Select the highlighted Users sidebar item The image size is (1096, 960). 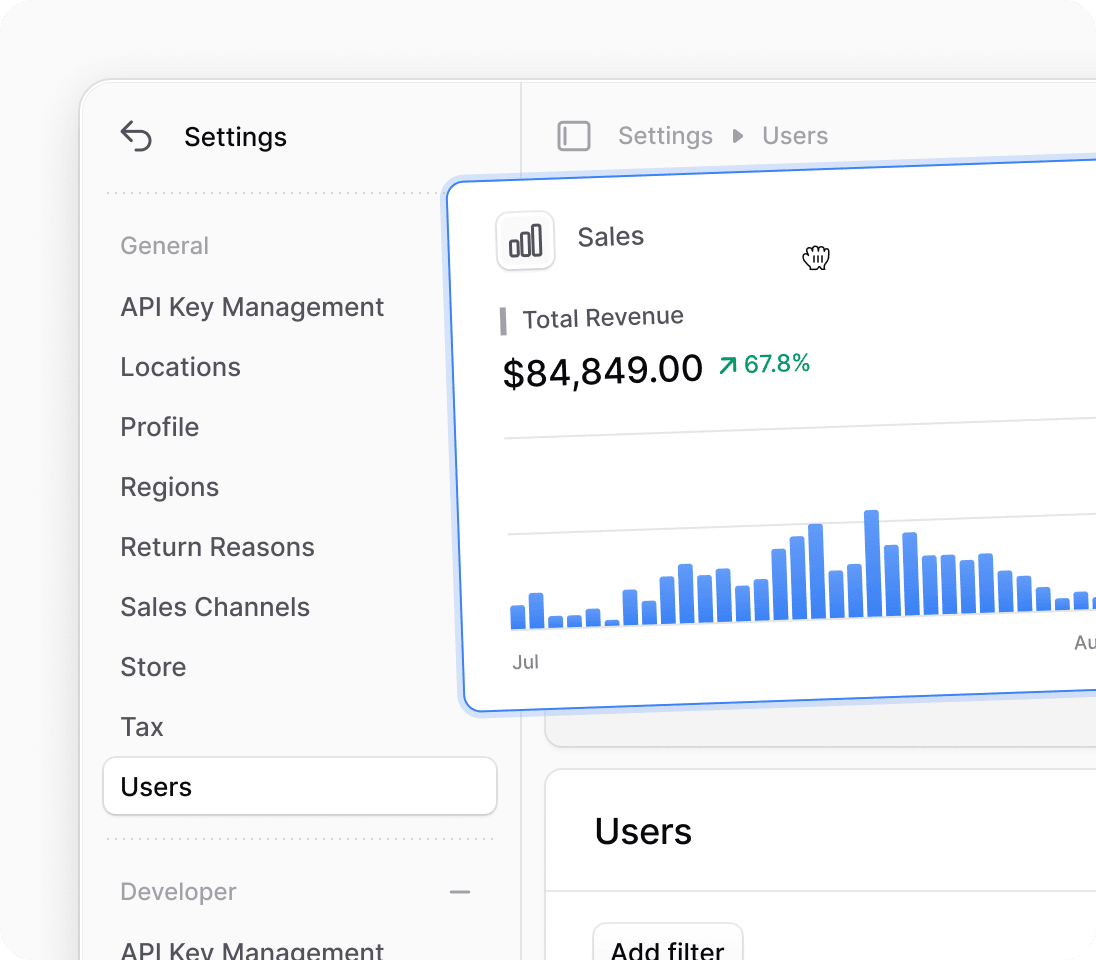[299, 787]
